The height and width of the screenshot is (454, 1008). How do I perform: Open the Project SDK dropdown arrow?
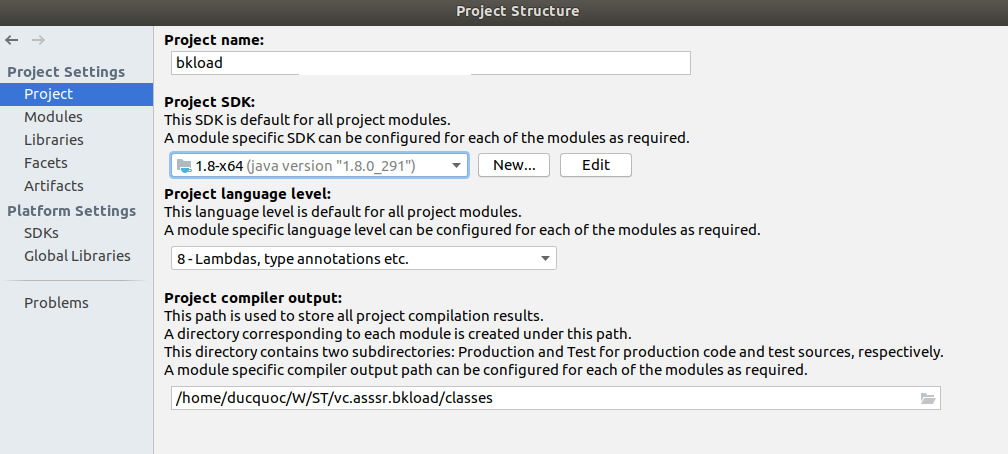point(456,166)
